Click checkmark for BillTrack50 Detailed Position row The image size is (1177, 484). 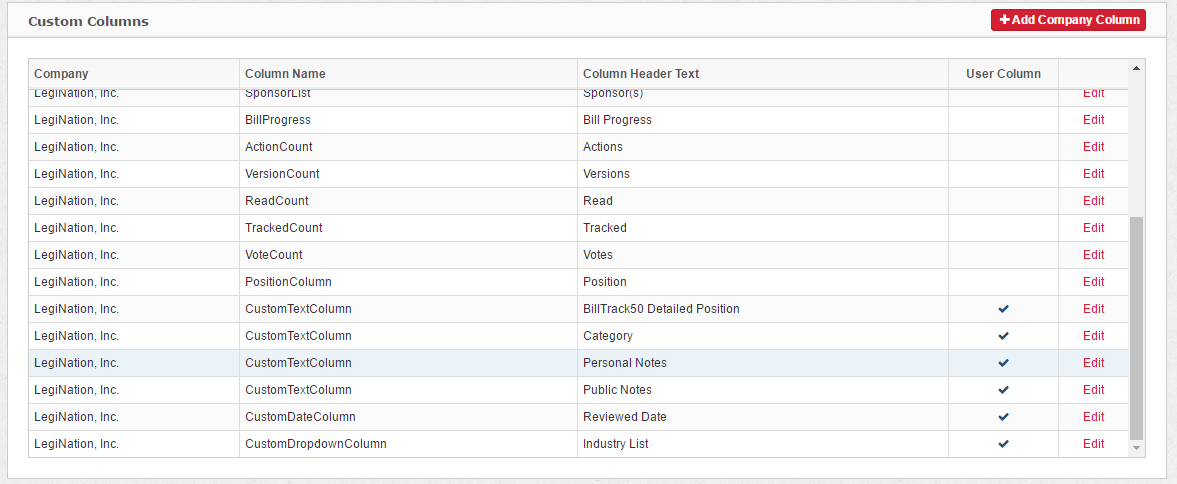pos(1003,309)
